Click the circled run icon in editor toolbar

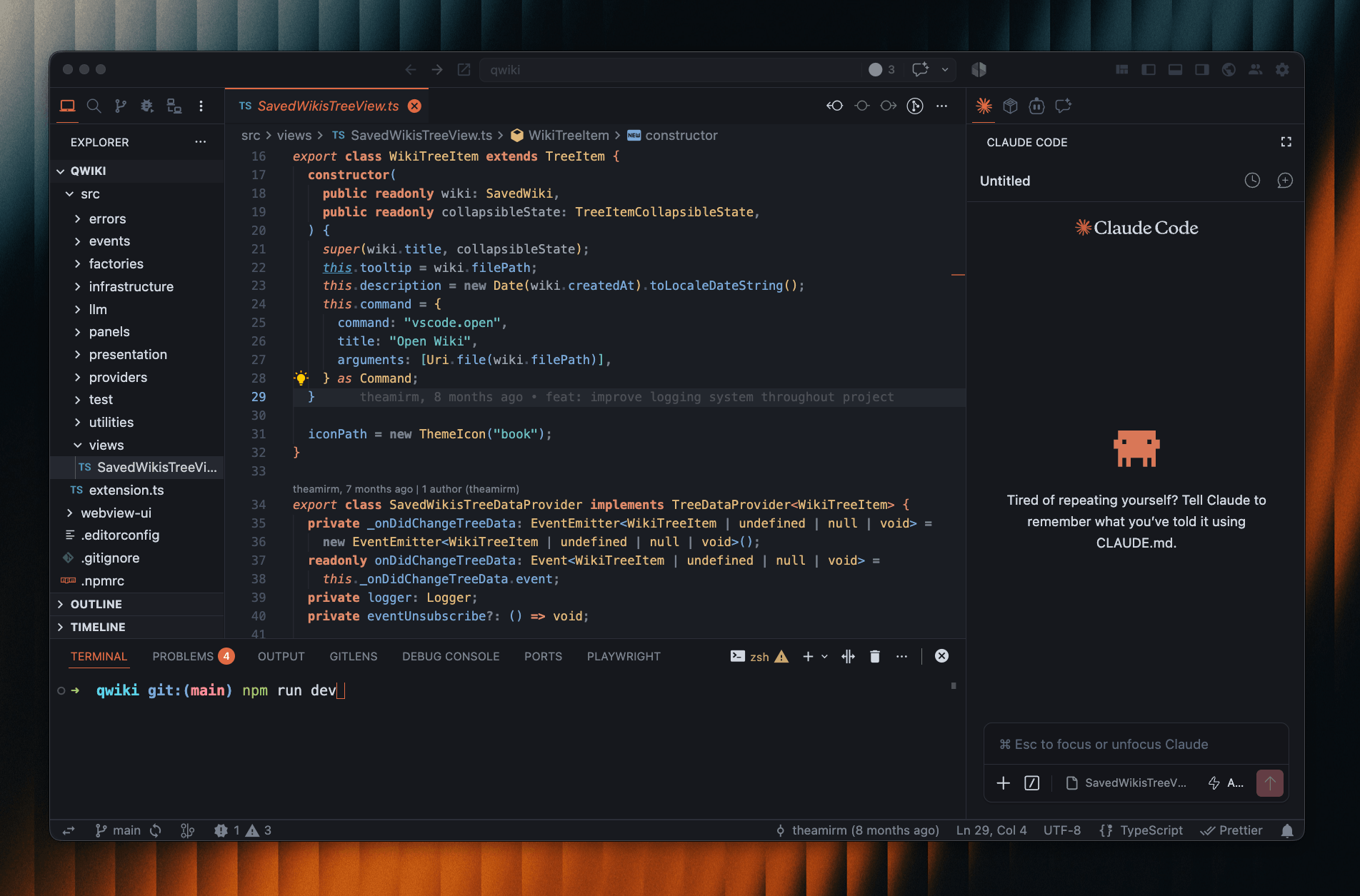point(915,106)
